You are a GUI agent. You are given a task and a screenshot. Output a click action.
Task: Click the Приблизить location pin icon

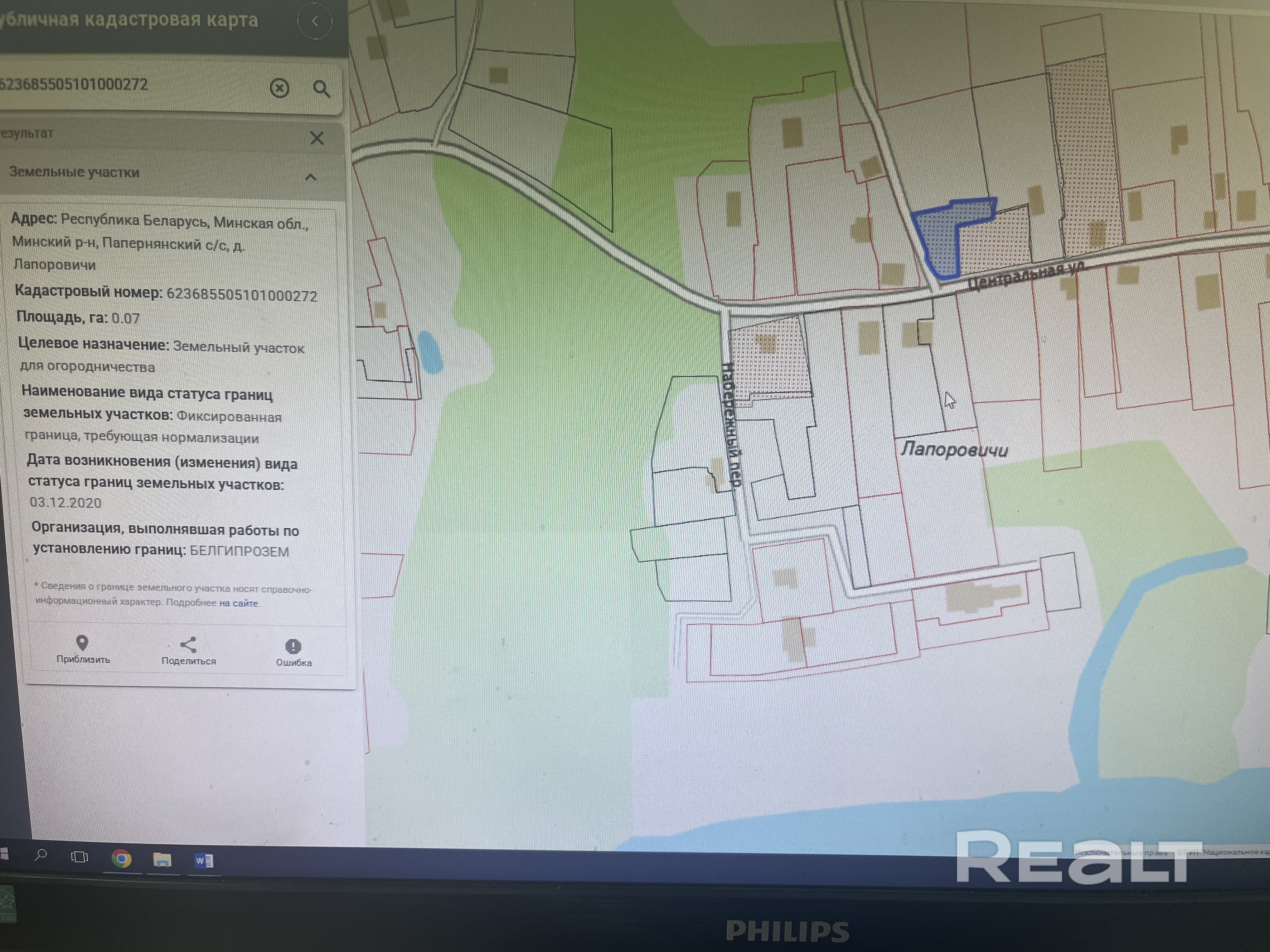tap(82, 643)
